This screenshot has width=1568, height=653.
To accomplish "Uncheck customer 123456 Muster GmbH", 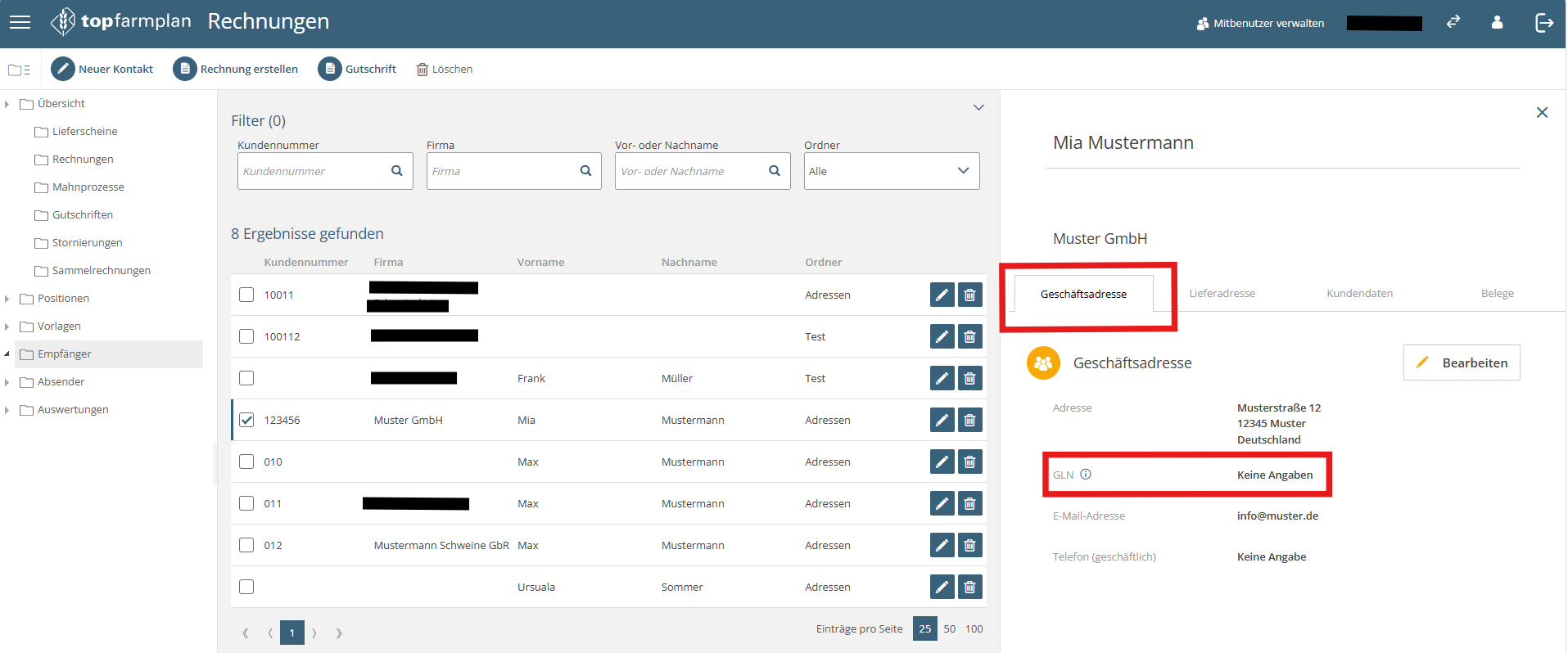I will pos(246,419).
